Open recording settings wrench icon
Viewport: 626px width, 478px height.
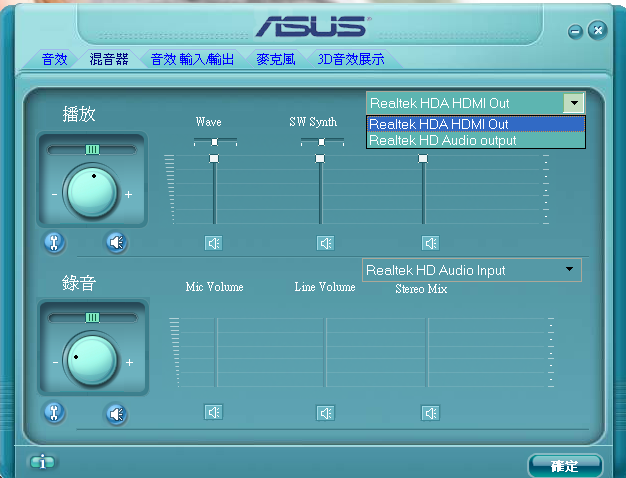54,413
